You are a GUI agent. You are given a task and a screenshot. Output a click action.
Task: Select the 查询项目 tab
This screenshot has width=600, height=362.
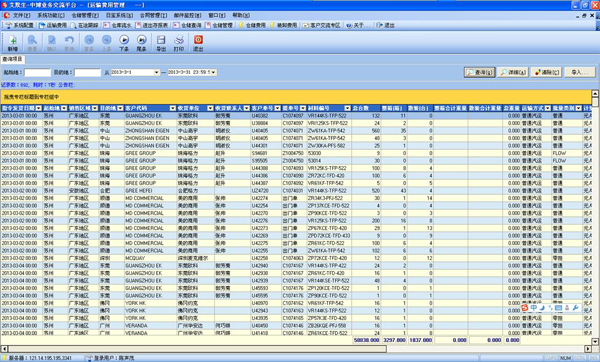pos(13,59)
